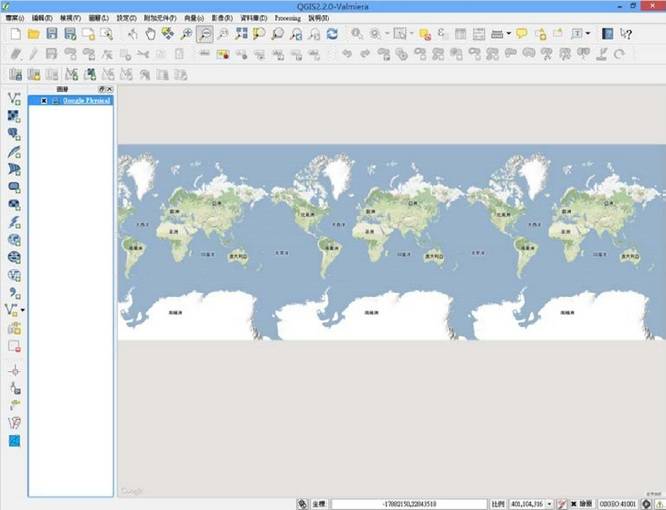Open New Vector Layer dropdown arrow in sidebar
This screenshot has height=510, width=666.
23,310
